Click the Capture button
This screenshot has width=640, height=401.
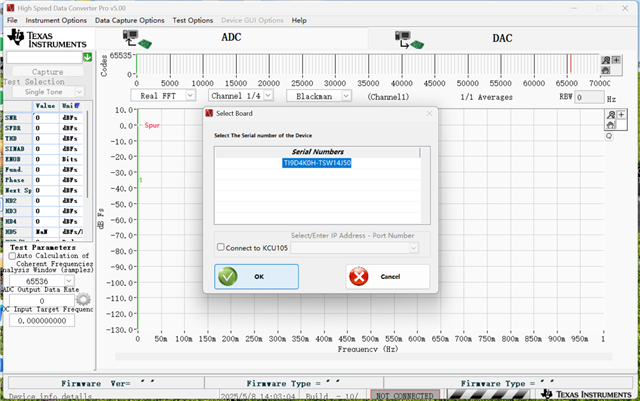tap(47, 72)
